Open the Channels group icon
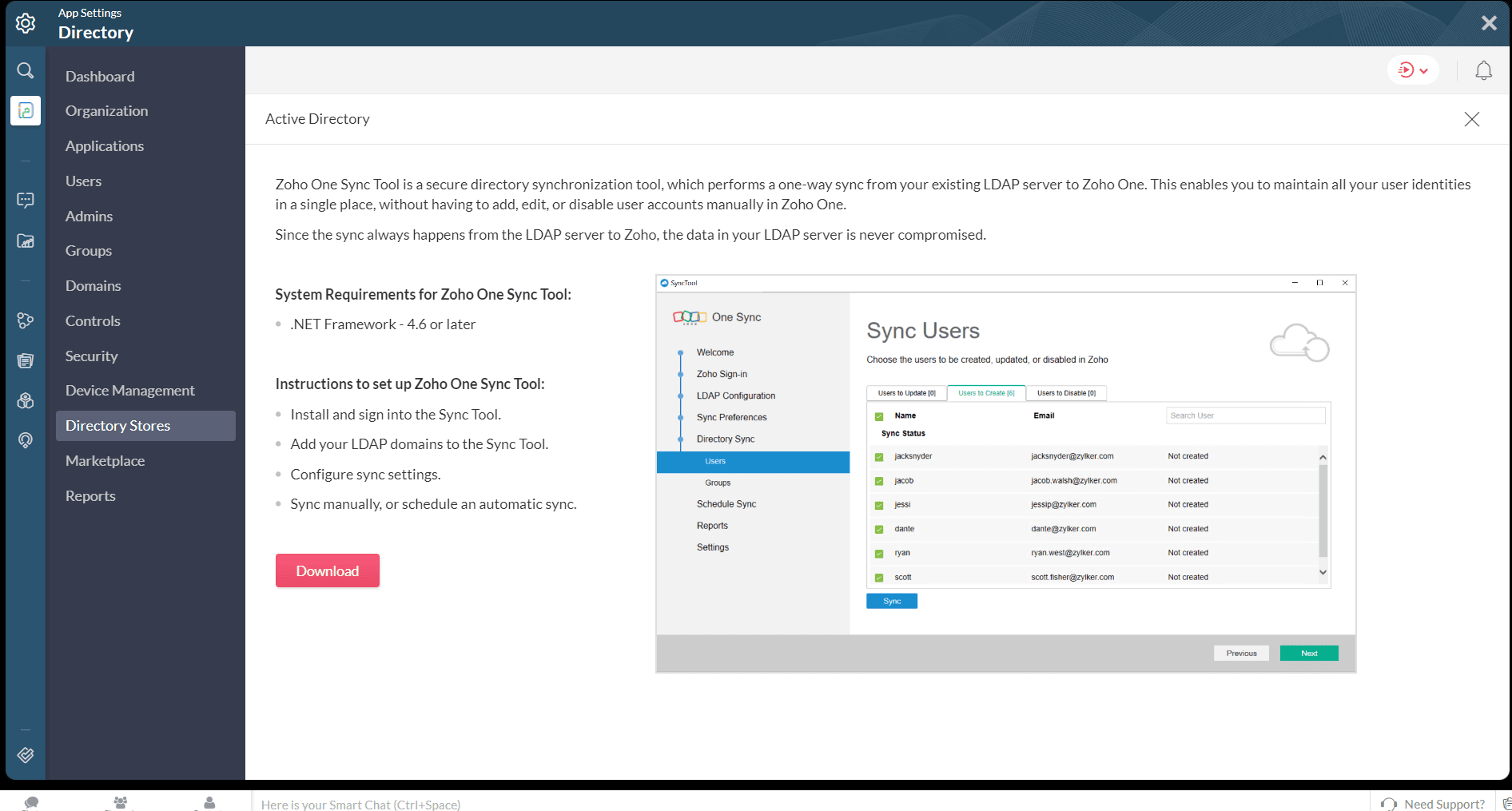1512x811 pixels. point(120,802)
